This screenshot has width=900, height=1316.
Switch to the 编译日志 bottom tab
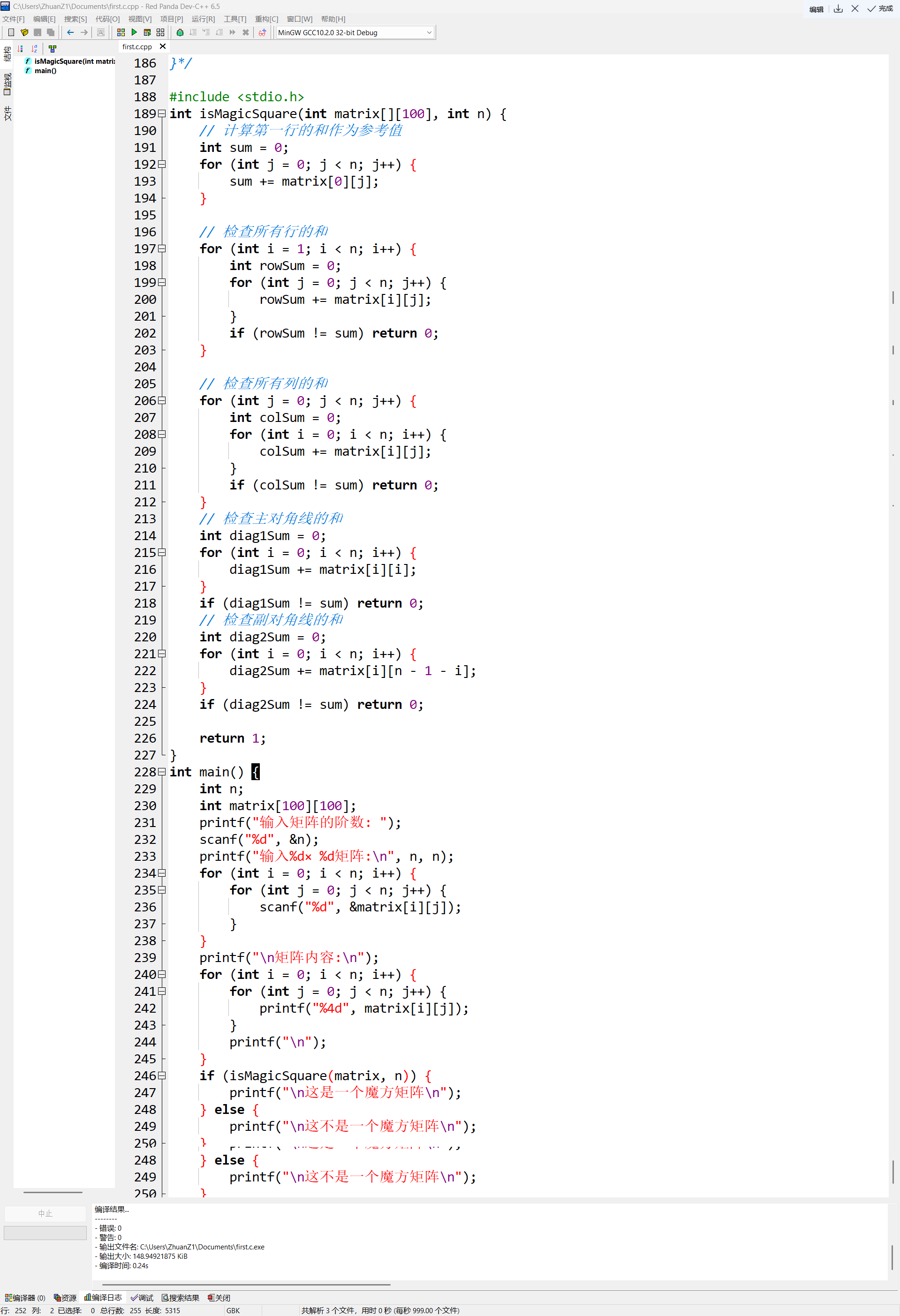pyautogui.click(x=103, y=1297)
